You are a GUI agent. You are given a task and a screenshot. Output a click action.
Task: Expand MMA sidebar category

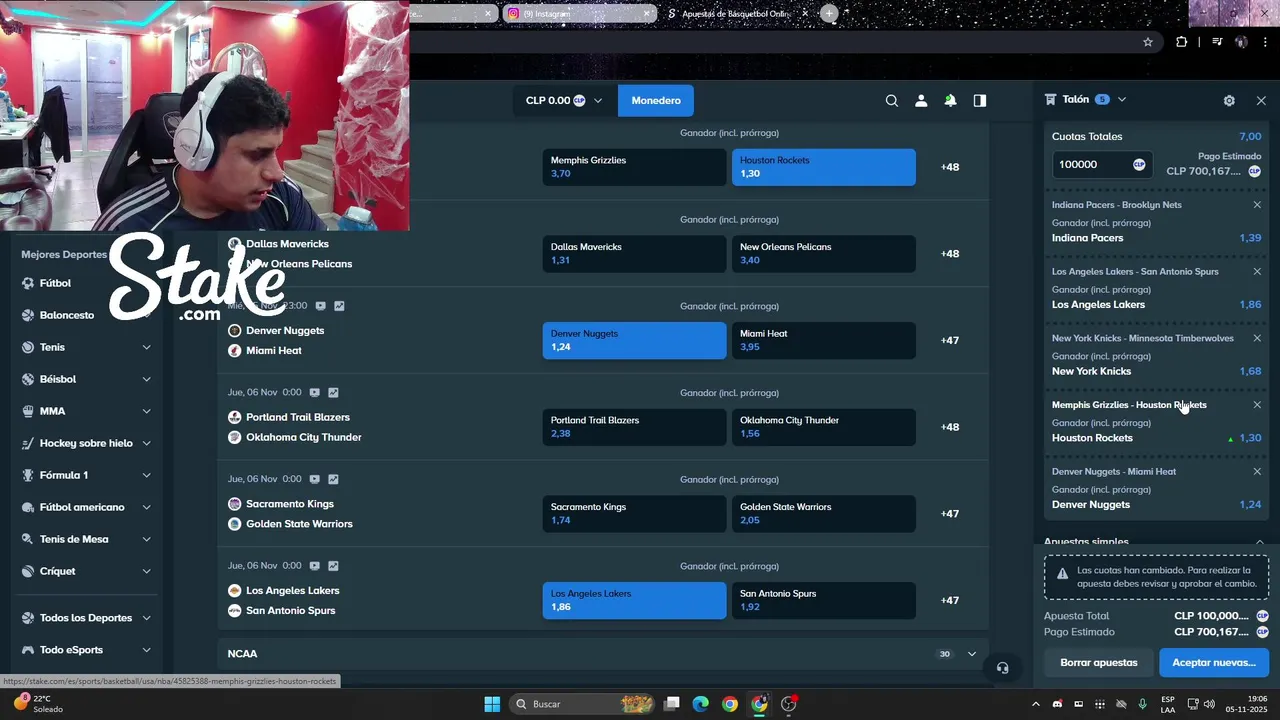pos(146,411)
